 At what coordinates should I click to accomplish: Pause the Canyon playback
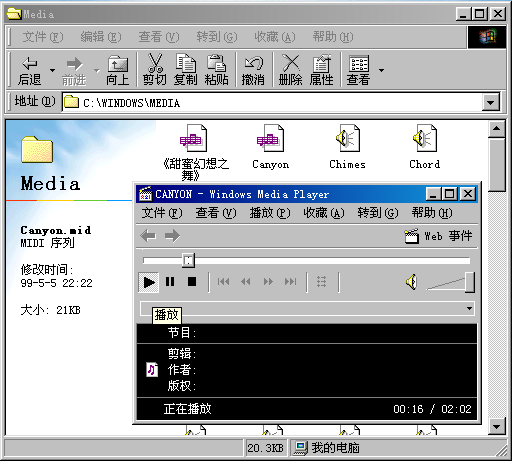coord(170,282)
